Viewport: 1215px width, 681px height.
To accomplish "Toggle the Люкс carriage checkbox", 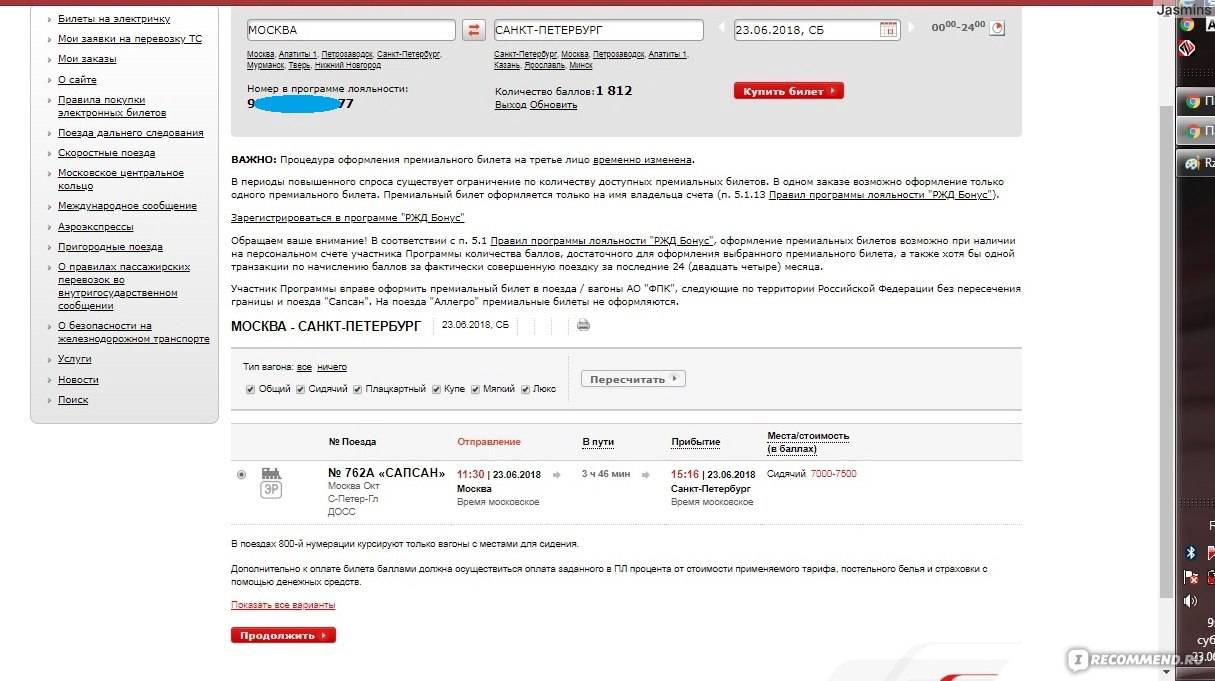I will 525,389.
